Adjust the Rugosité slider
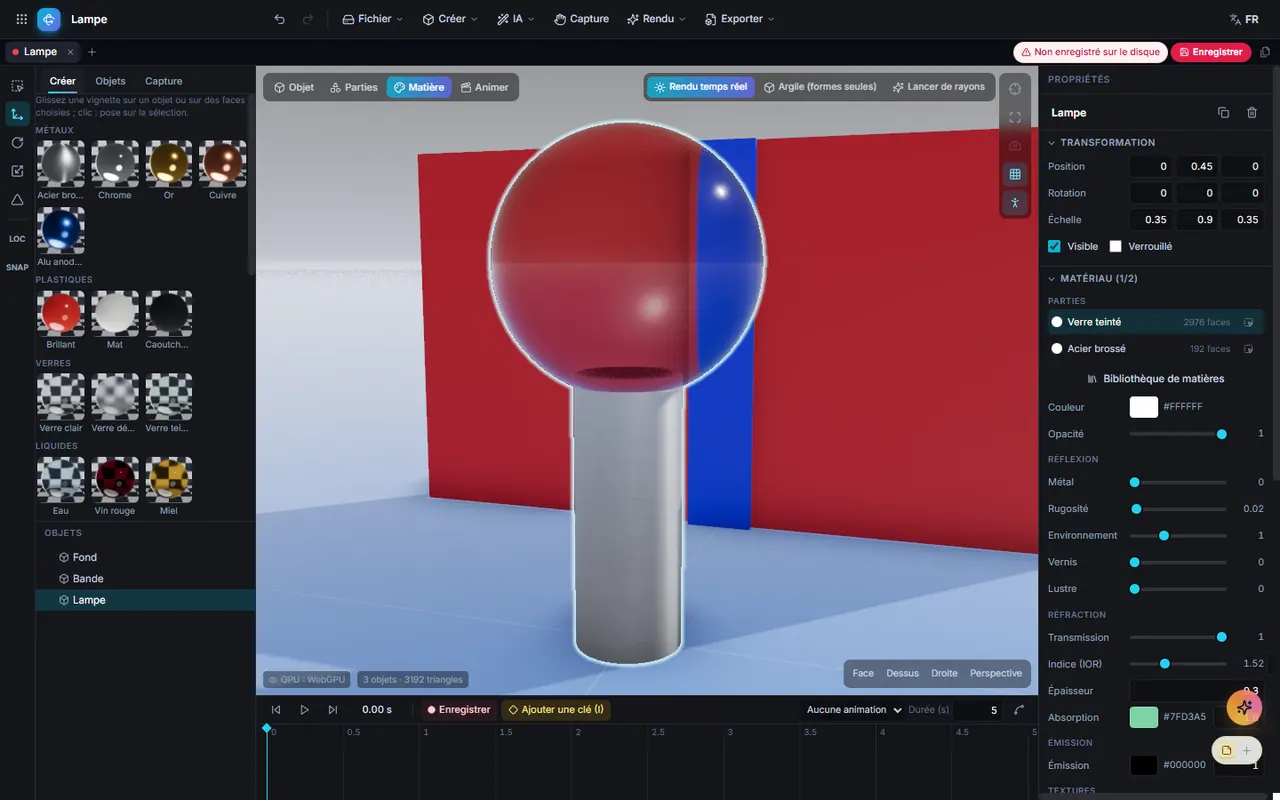1280x800 pixels. [1178, 509]
